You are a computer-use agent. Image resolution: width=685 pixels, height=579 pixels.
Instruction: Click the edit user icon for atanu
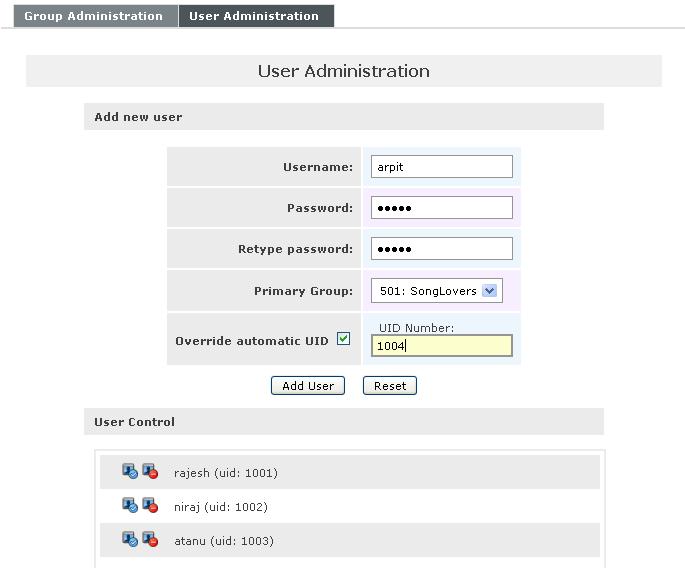pyautogui.click(x=130, y=540)
